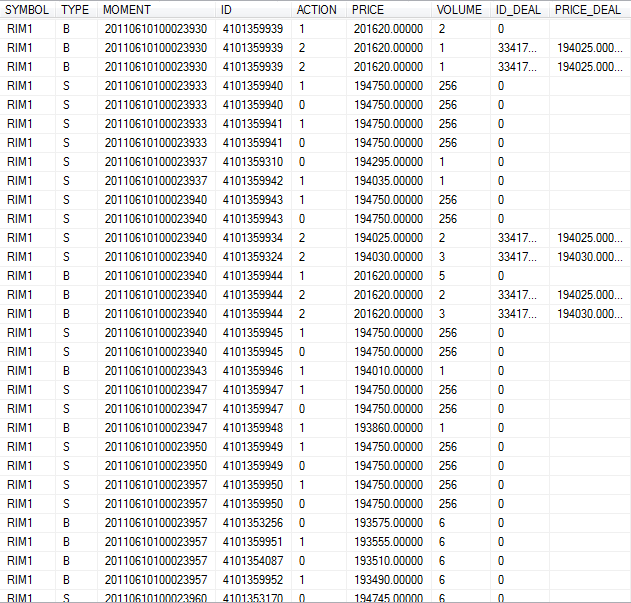The height and width of the screenshot is (603, 631).
Task: Select the price cell 194010.00000
Action: (388, 371)
